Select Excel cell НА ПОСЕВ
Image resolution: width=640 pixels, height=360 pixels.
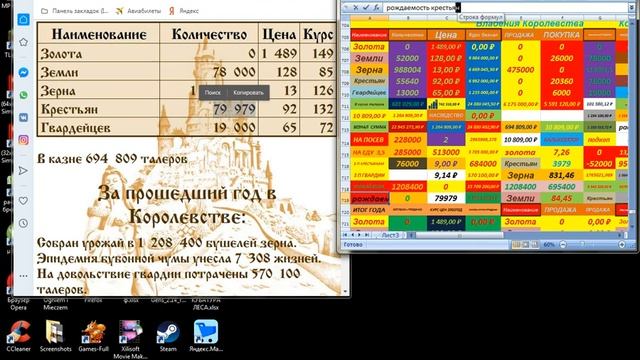click(369, 140)
